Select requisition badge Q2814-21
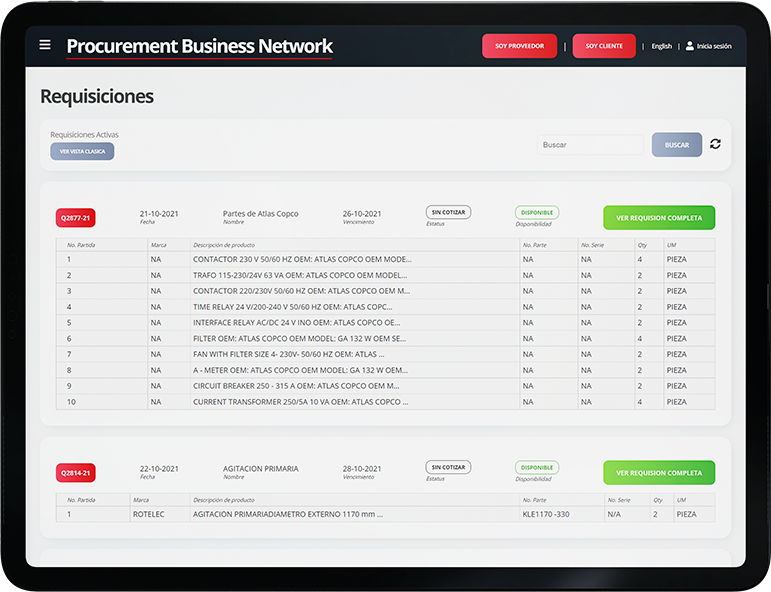Viewport: 771px width, 592px height. click(75, 472)
